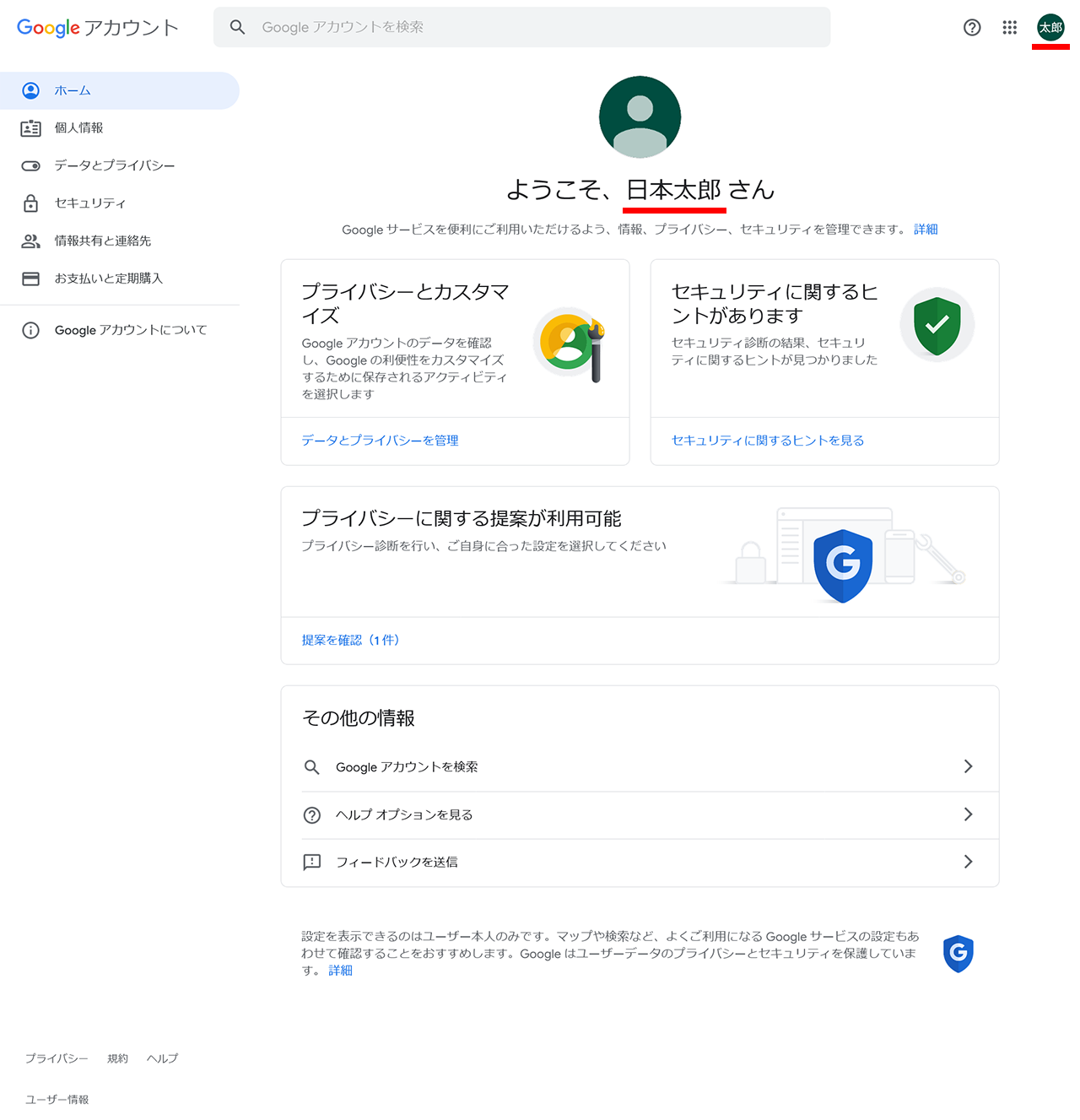Click the 個人情報 ID card icon
This screenshot has height=1120, width=1080.
31,128
